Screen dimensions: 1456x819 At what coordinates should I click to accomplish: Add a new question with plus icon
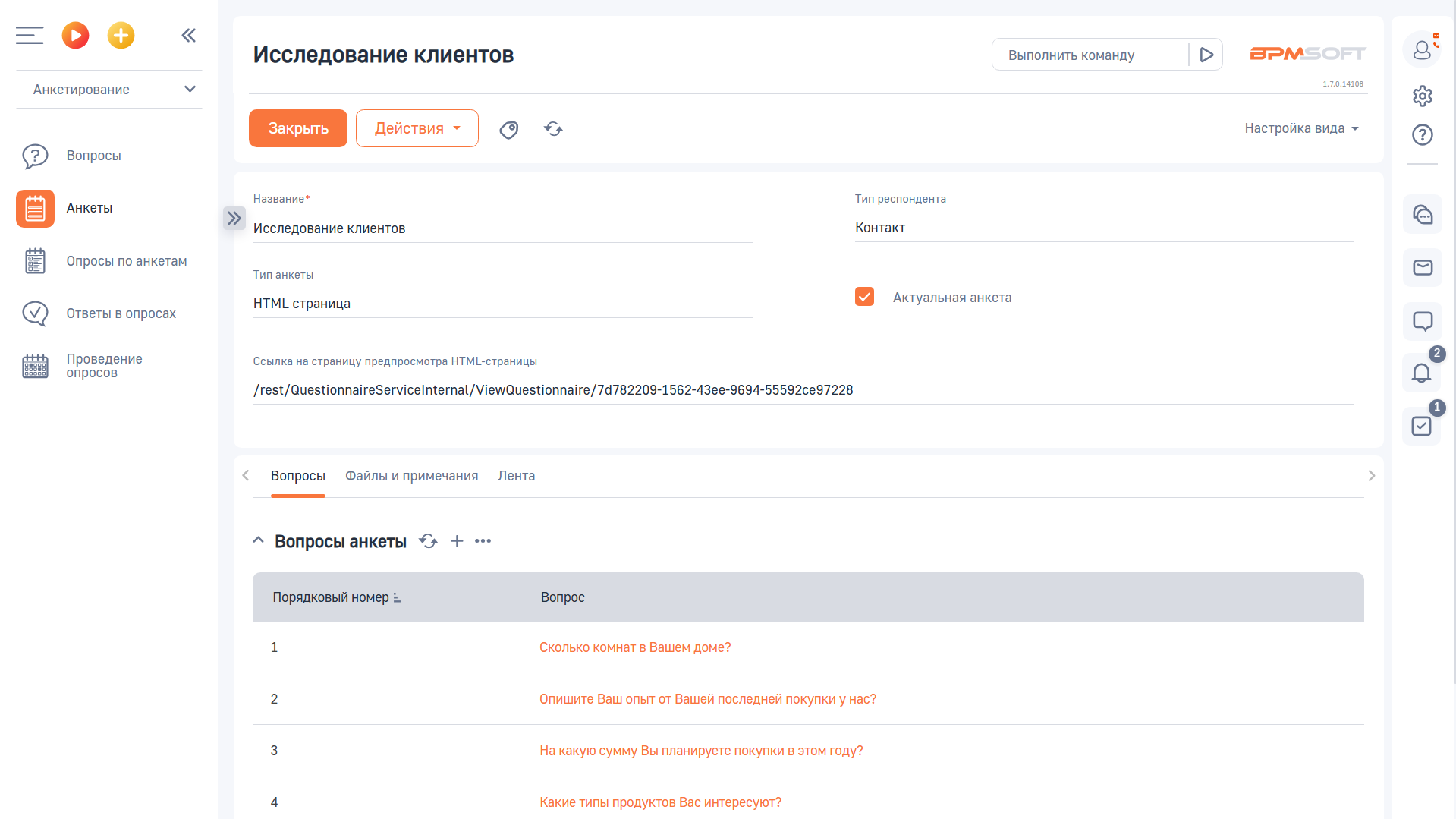457,541
